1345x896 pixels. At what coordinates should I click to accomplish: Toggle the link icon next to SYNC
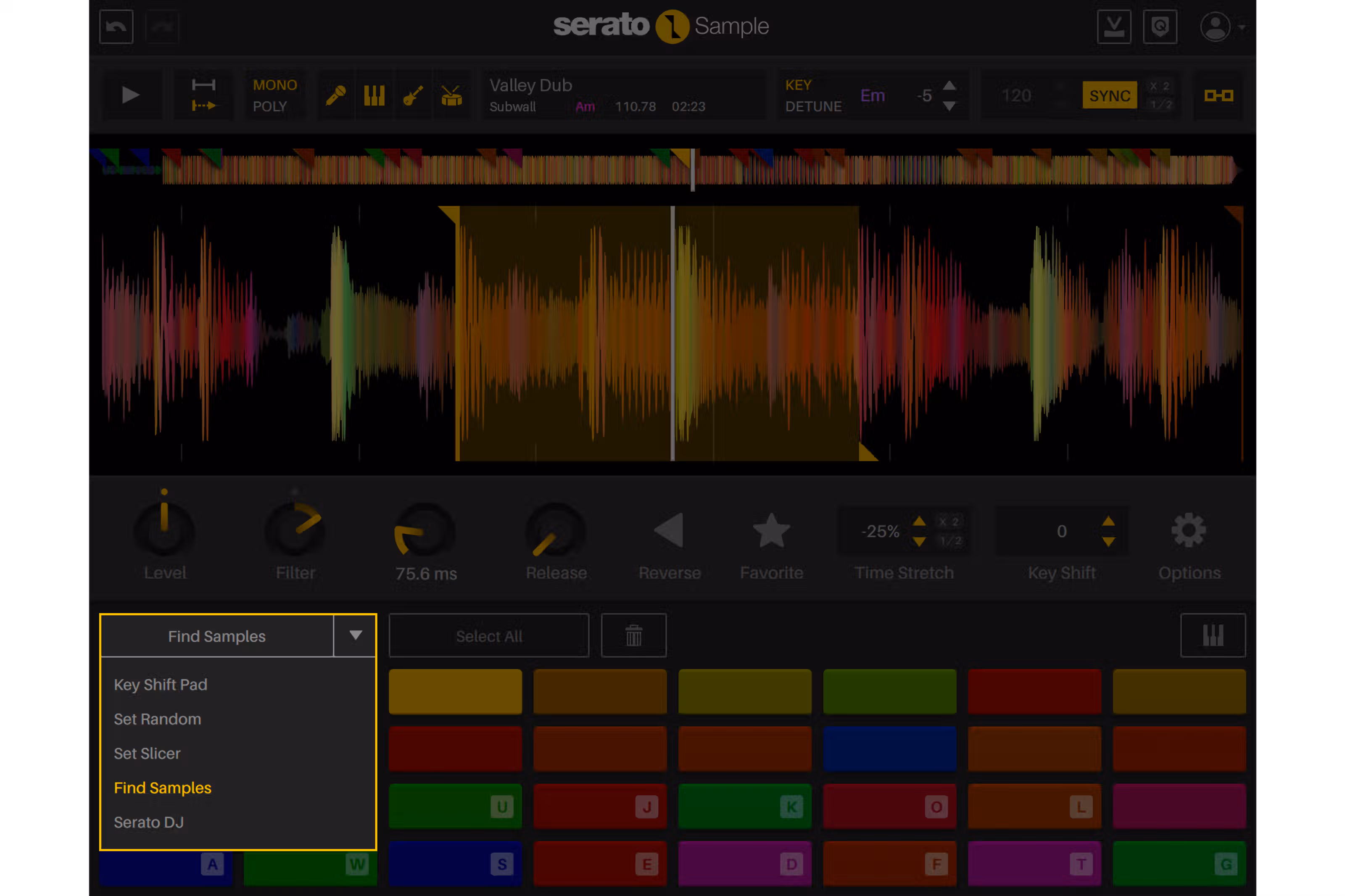[x=1218, y=95]
